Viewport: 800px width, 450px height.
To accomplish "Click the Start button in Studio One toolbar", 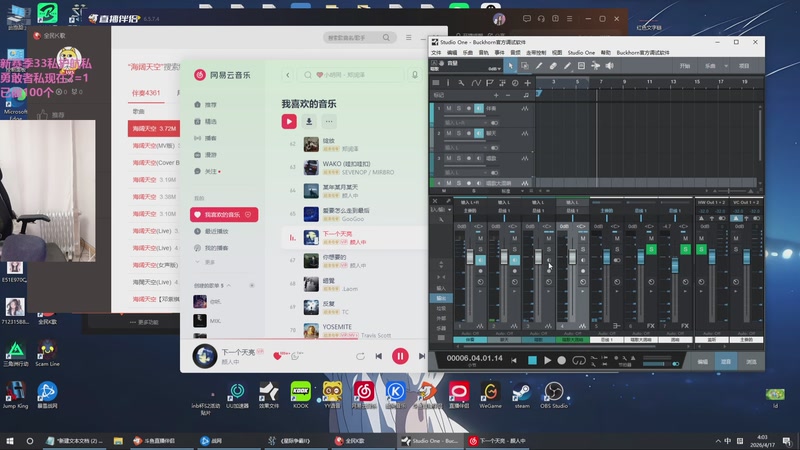I will tap(685, 66).
